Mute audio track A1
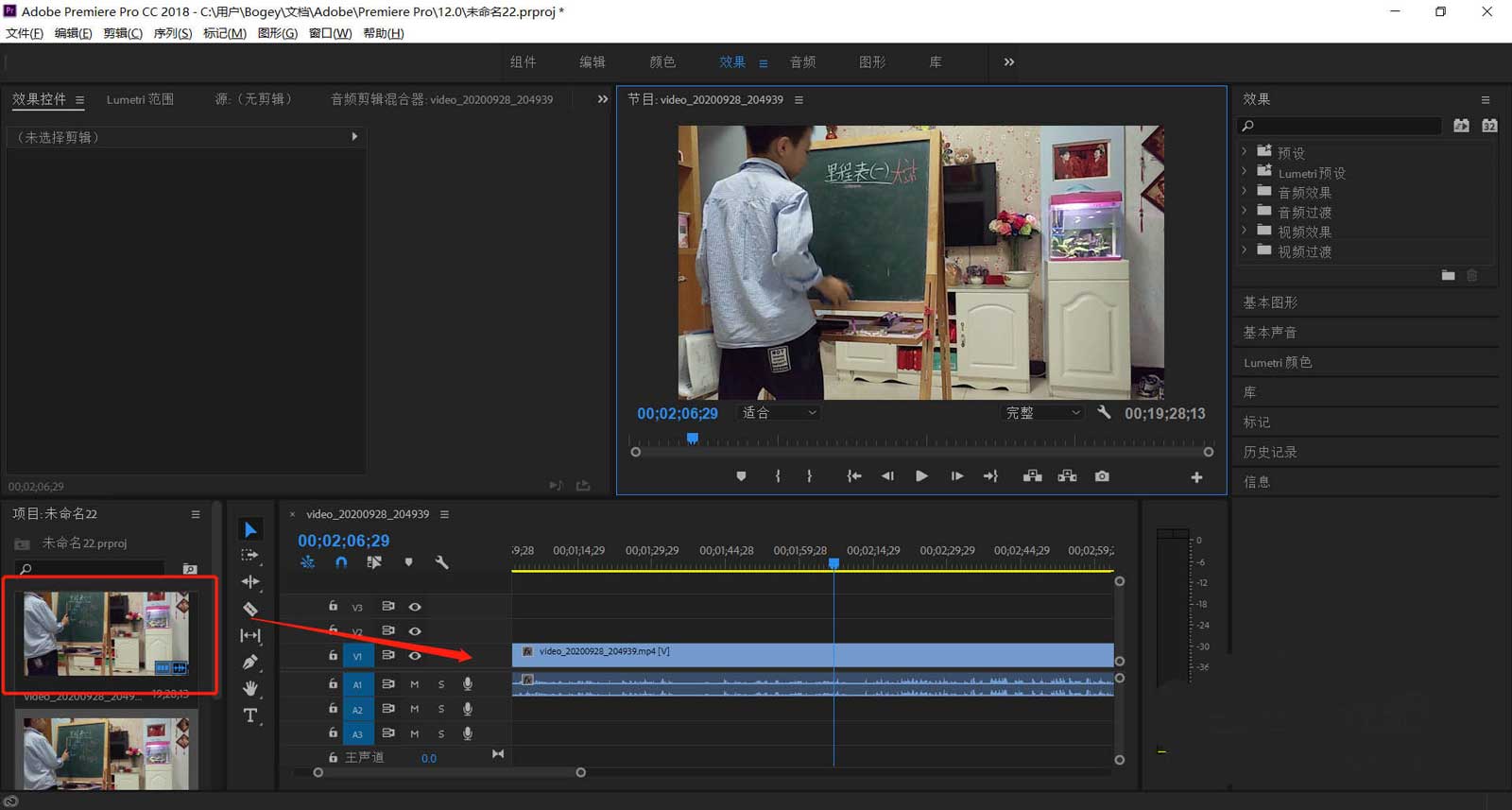The width and height of the screenshot is (1512, 810). coord(414,683)
